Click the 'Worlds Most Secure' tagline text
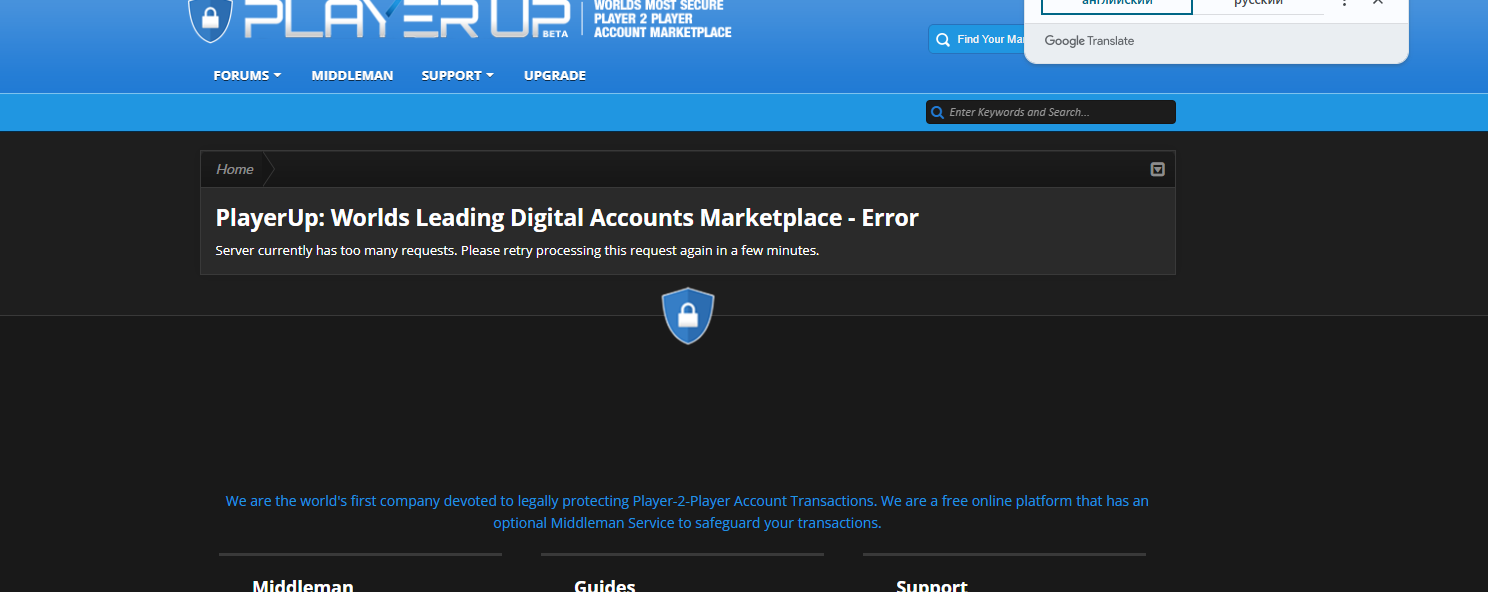Screen dimensions: 1488x592 pyautogui.click(x=663, y=20)
